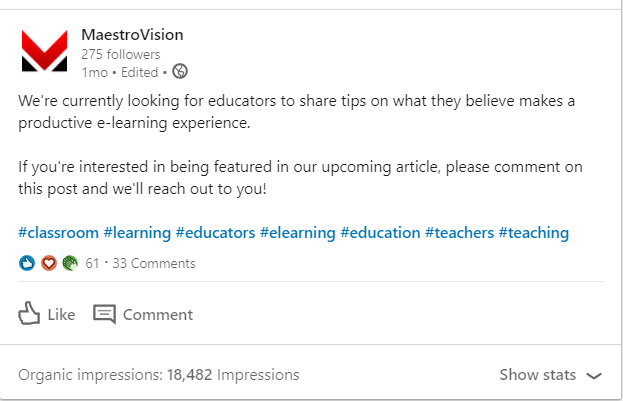Screen dimensions: 623x401
Task: Open the #teaching hashtag
Action: (x=534, y=233)
